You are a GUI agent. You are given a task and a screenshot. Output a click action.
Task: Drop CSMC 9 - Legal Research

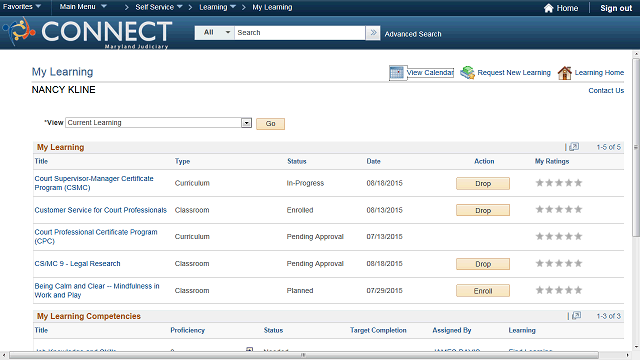coord(483,264)
